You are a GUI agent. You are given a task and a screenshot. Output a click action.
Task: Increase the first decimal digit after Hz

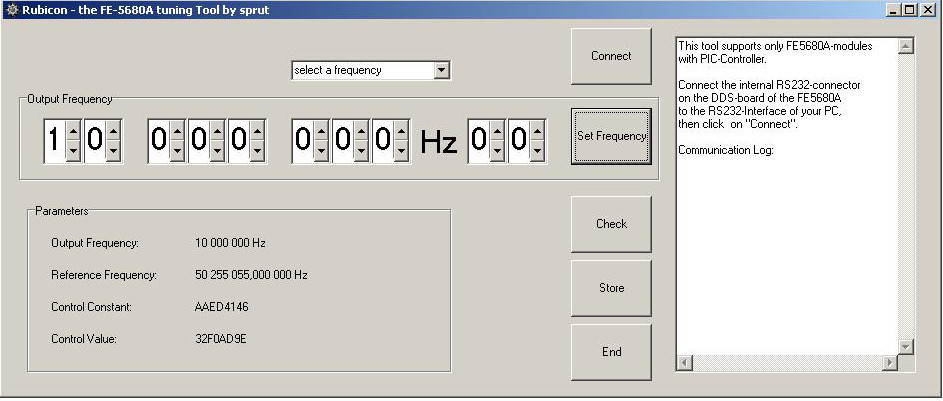[x=497, y=131]
